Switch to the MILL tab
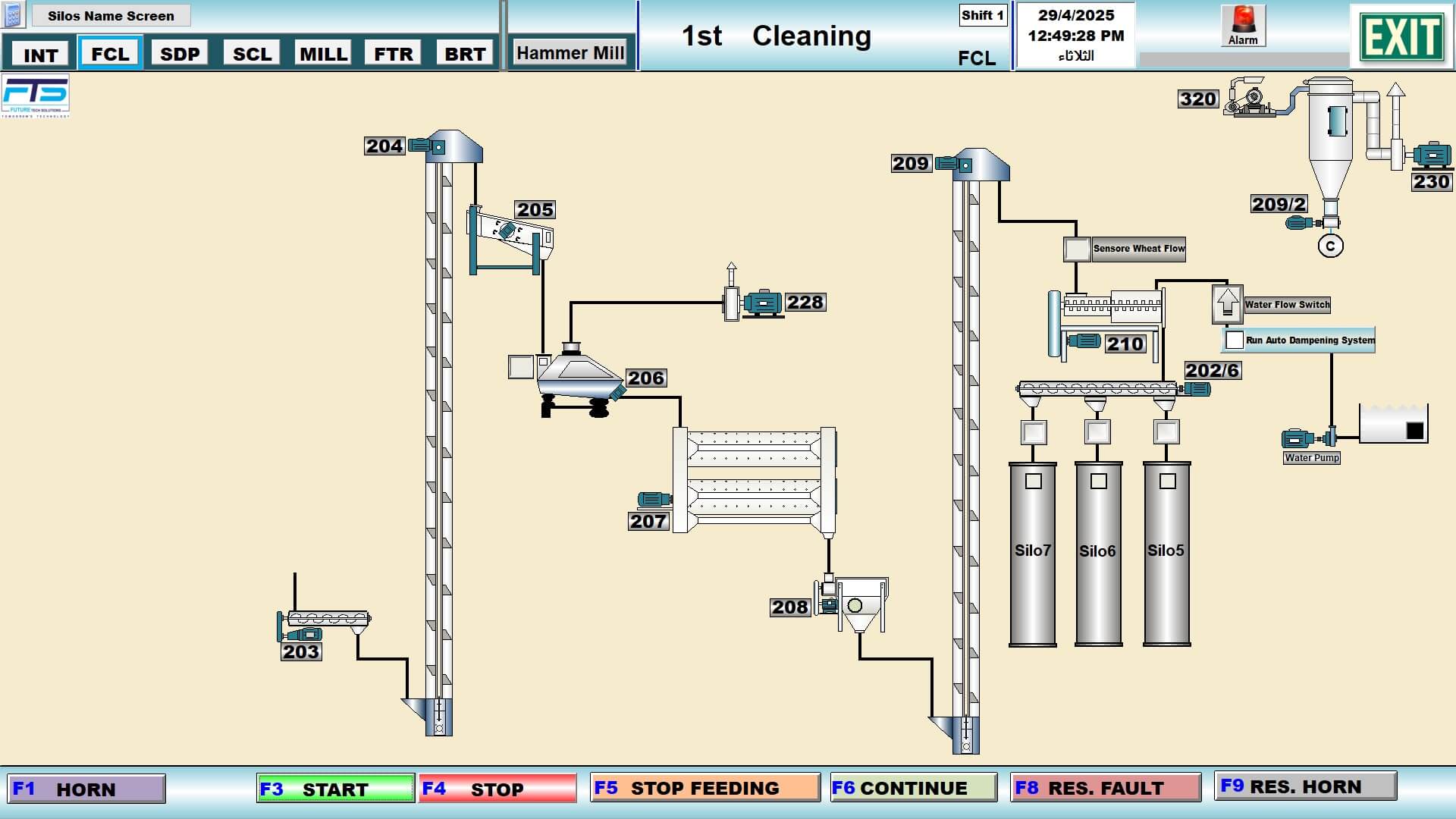 point(323,54)
